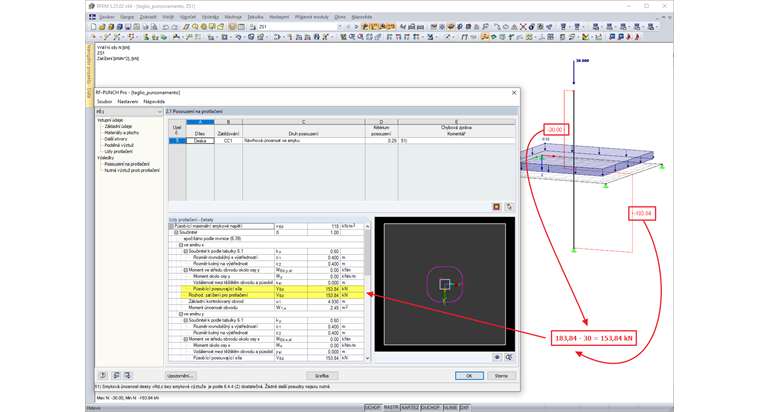Click the CC1 loading cell
The height and width of the screenshot is (412, 760).
(x=228, y=141)
